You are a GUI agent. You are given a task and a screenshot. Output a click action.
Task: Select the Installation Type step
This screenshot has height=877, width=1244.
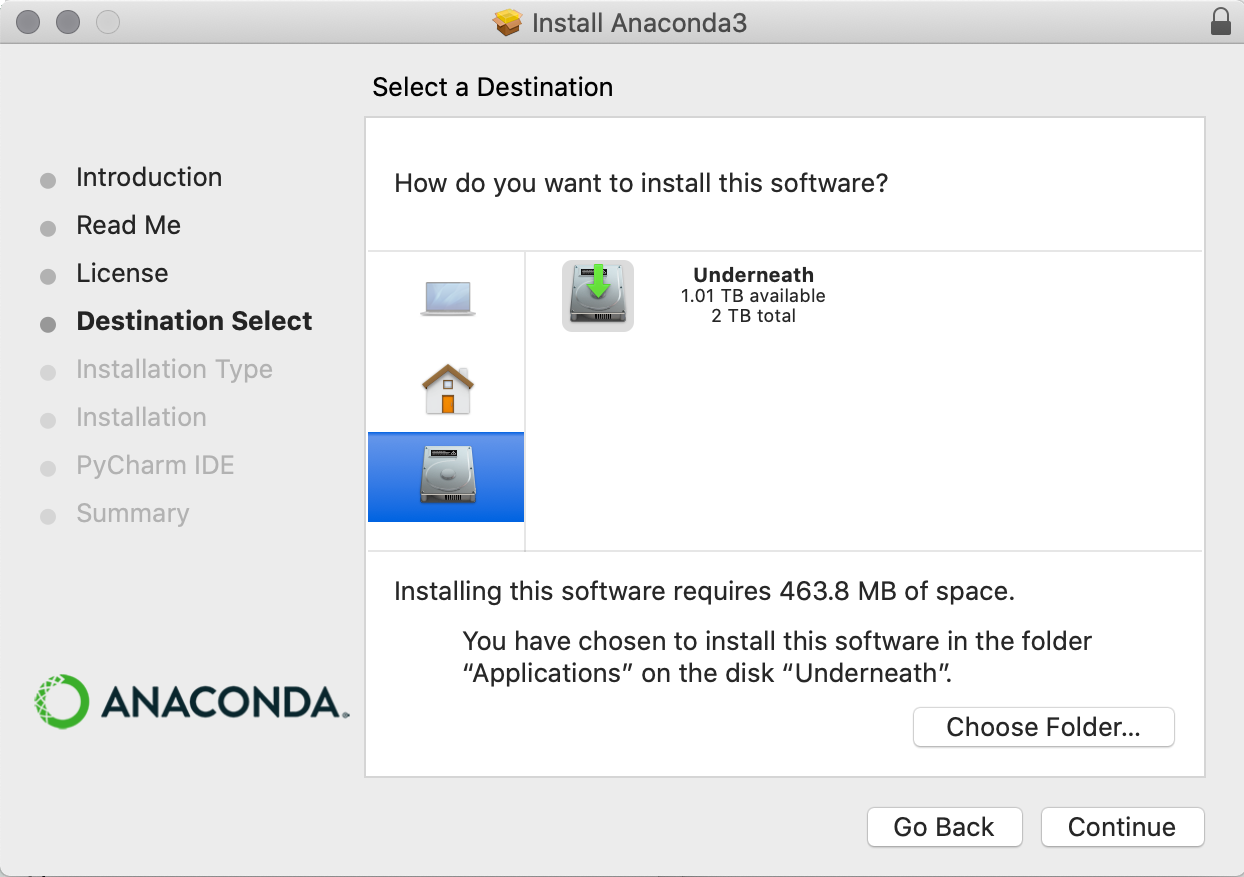tap(174, 369)
